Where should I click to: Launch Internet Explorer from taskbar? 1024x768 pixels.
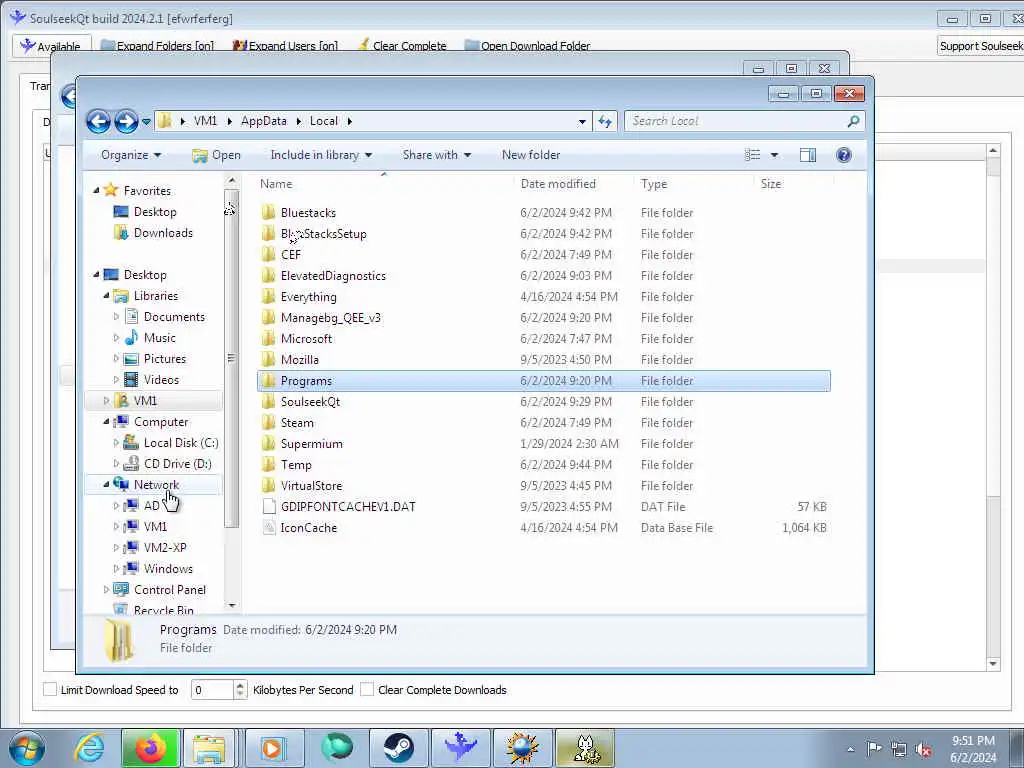(89, 748)
